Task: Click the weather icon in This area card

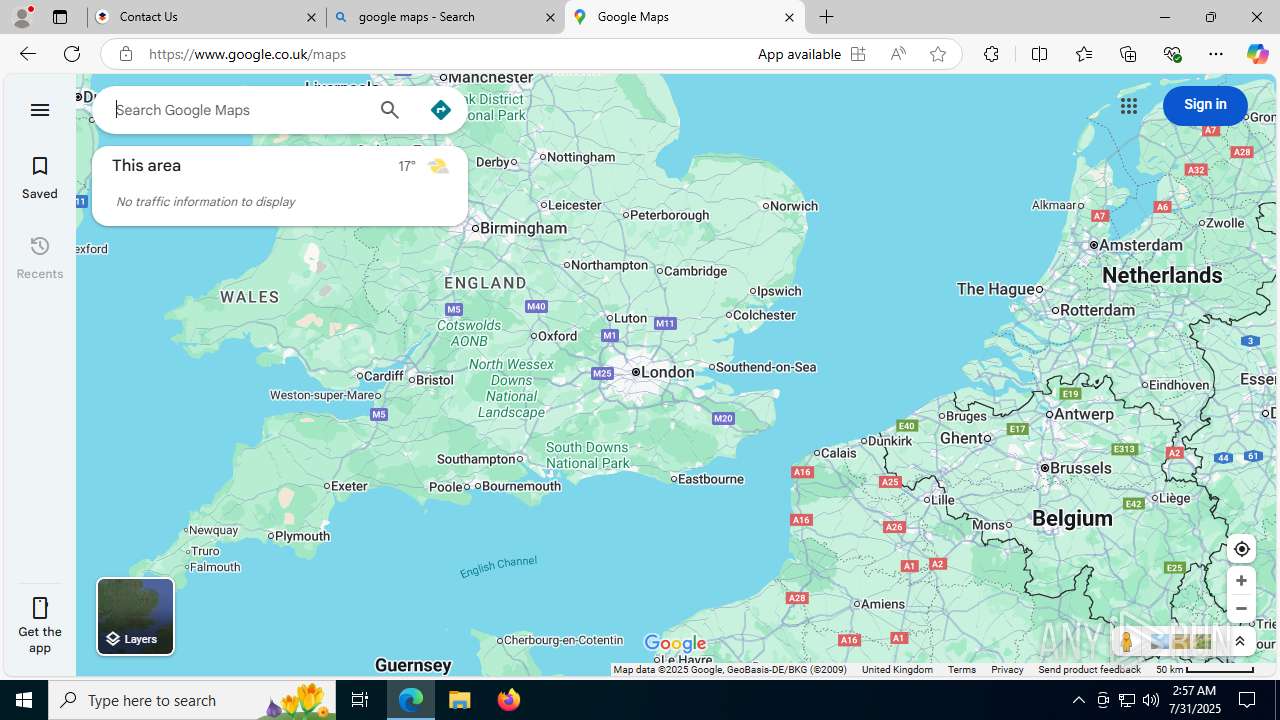Action: [438, 166]
